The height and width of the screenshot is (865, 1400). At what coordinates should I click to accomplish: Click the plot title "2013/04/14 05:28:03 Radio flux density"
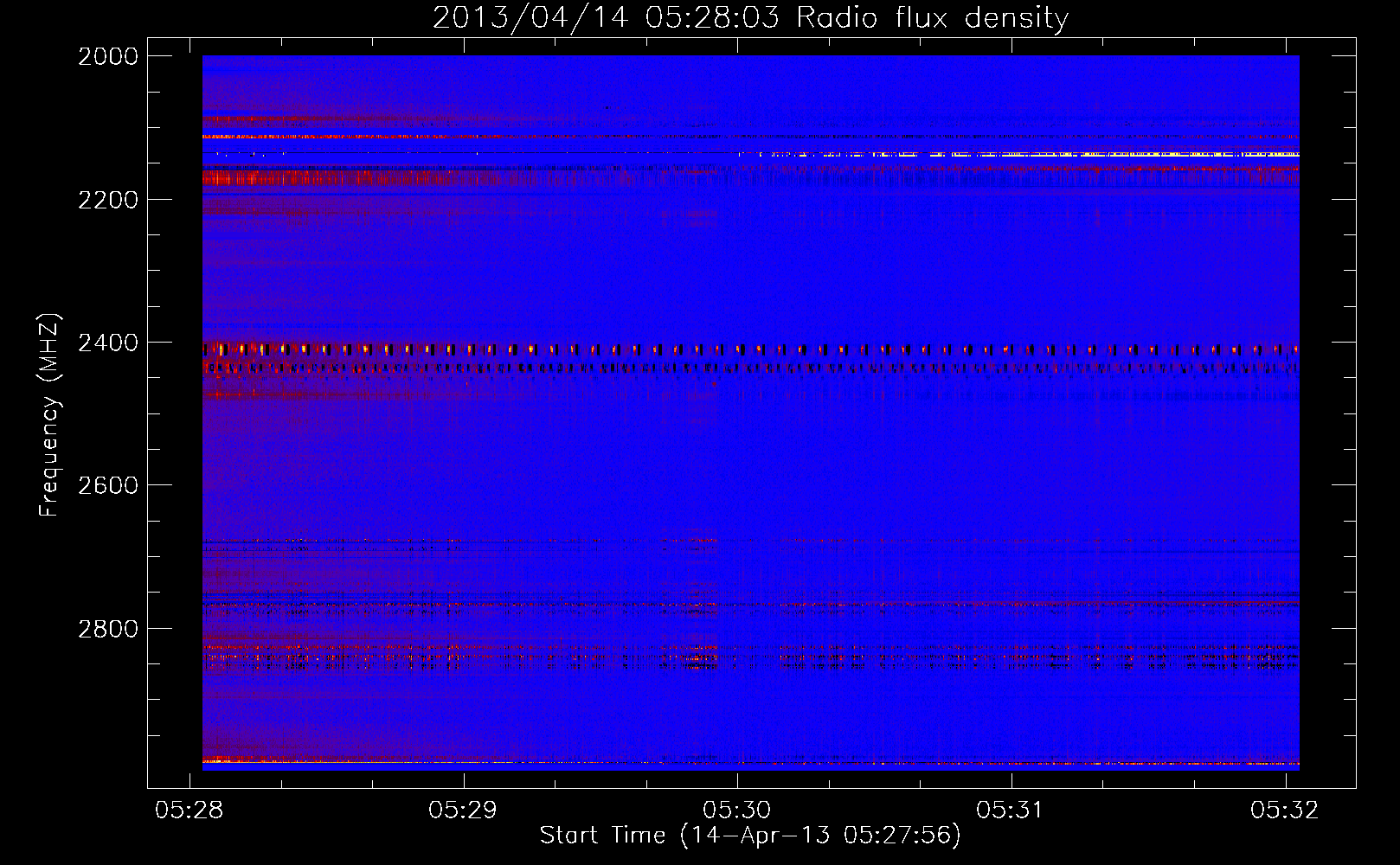[750, 17]
